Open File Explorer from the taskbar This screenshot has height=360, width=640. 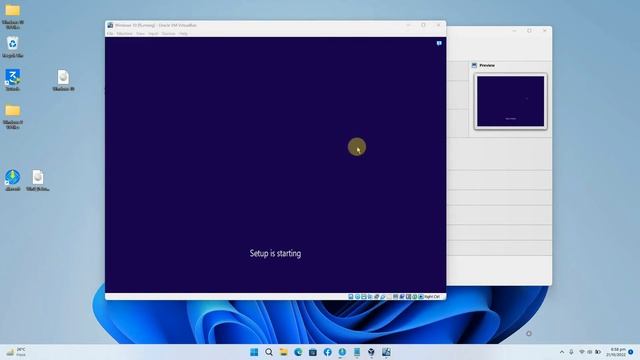point(283,352)
